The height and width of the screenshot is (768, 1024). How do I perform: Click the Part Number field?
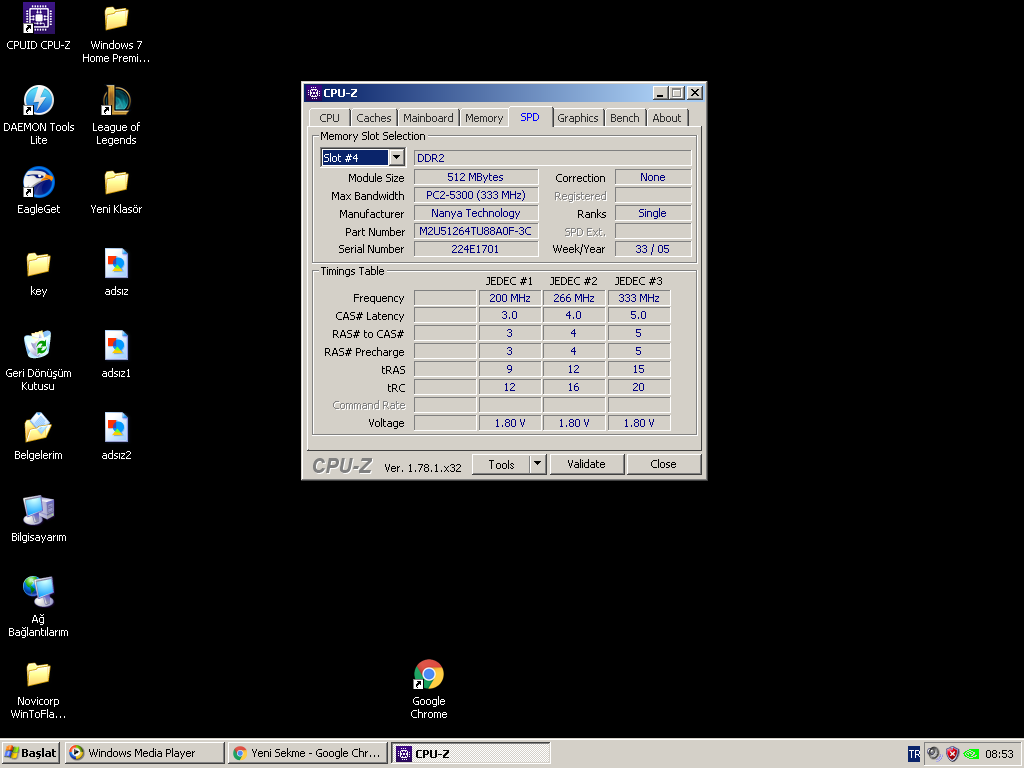476,232
